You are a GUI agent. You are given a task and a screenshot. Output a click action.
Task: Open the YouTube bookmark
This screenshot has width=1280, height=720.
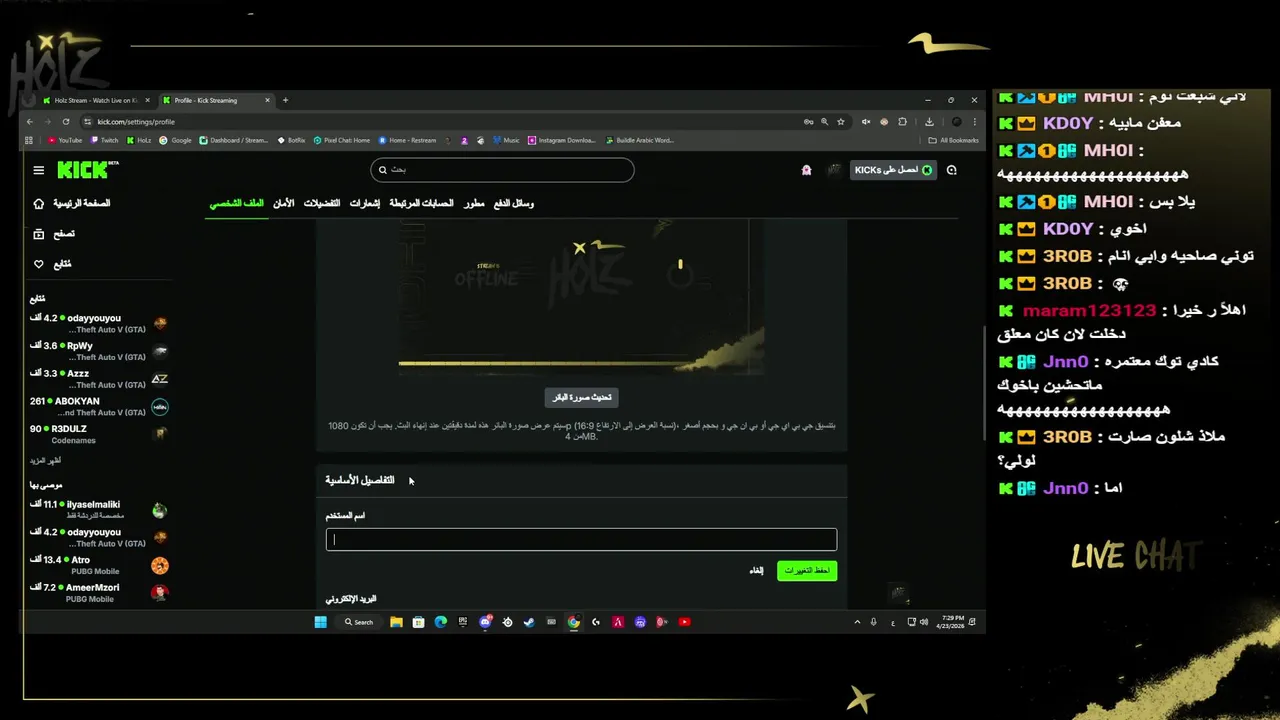(x=65, y=140)
